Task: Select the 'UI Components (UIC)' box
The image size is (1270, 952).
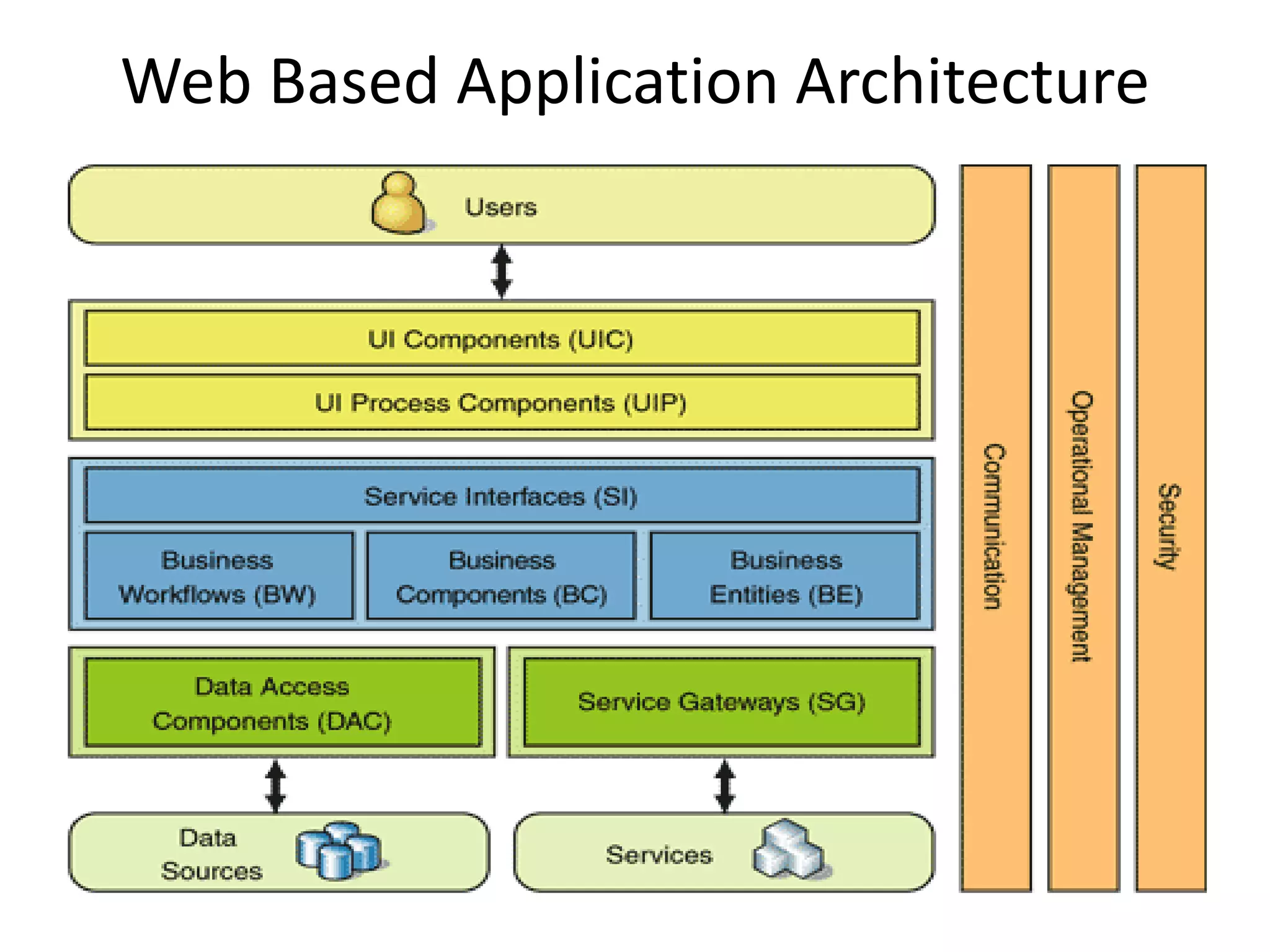Action: click(x=502, y=338)
